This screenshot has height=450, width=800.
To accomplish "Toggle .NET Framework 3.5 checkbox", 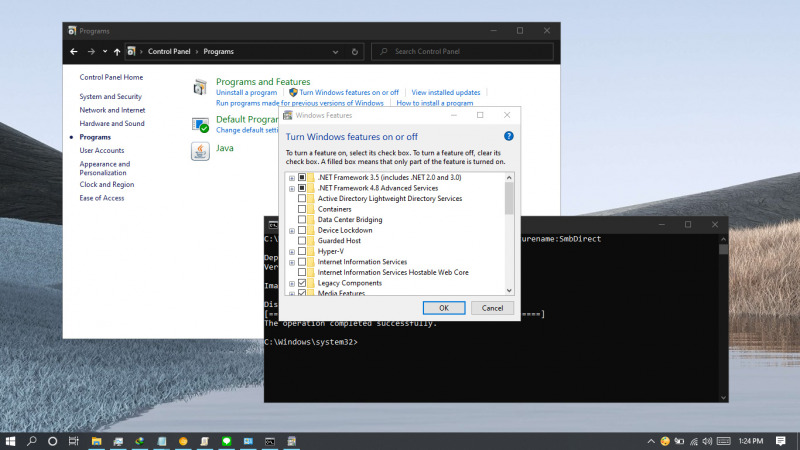I will point(302,177).
